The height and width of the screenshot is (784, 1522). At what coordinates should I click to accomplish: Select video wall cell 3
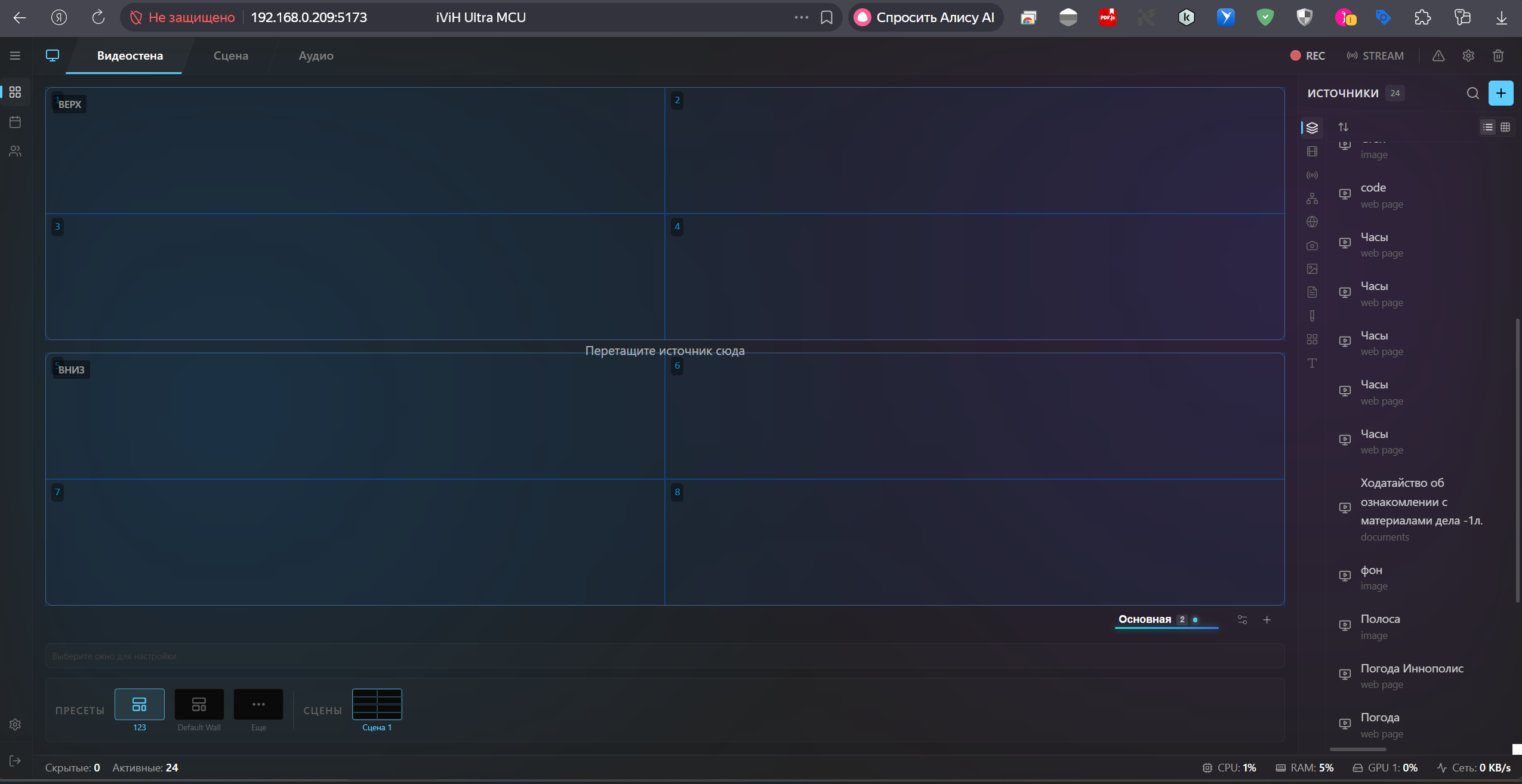tap(355, 277)
